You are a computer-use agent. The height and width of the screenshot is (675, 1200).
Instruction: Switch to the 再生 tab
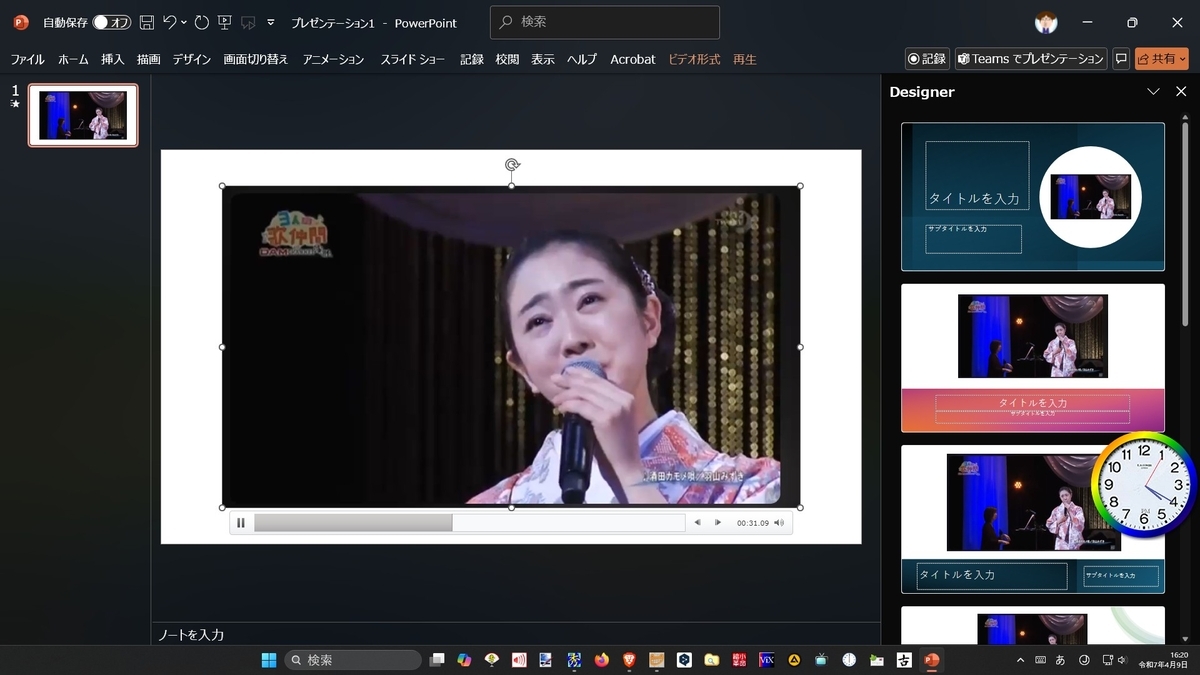click(745, 59)
